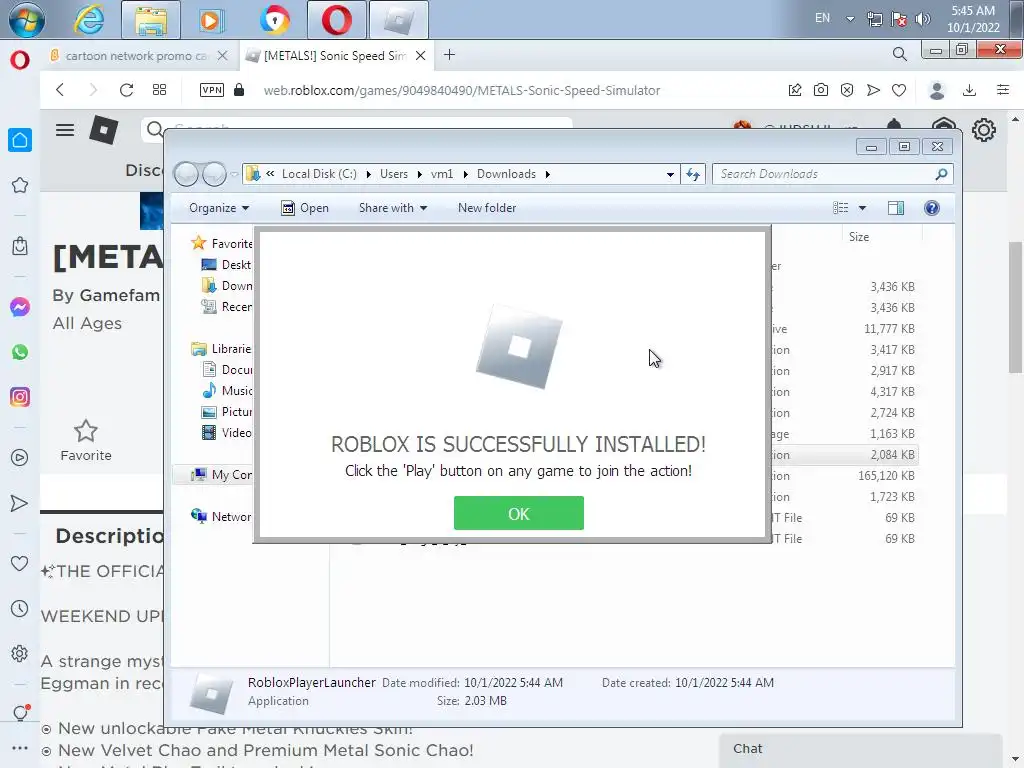Click the volume speaker tray icon
Screen dimensions: 1024x768
coord(923,20)
